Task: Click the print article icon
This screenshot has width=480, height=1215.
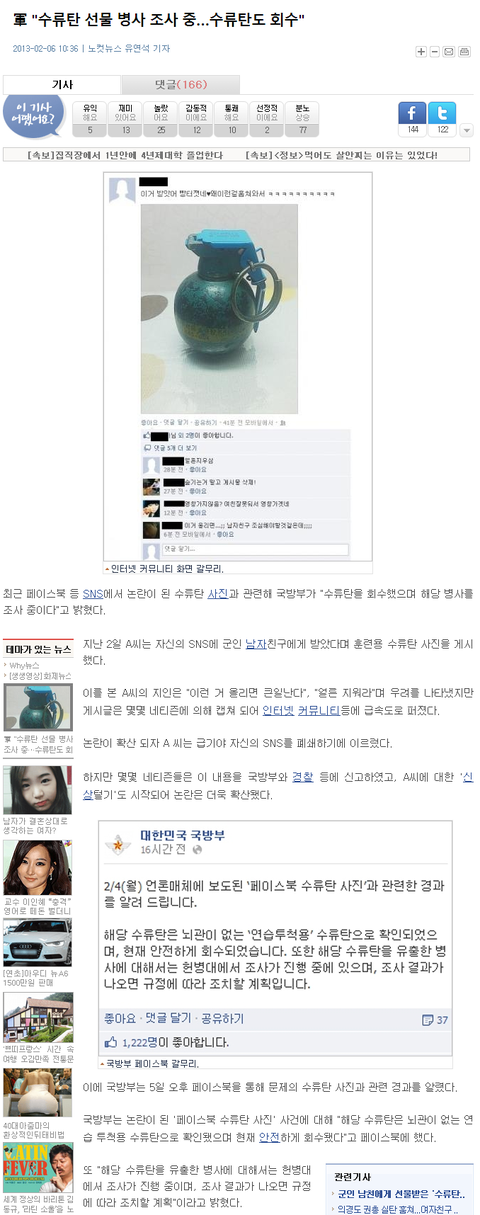Action: 464,51
